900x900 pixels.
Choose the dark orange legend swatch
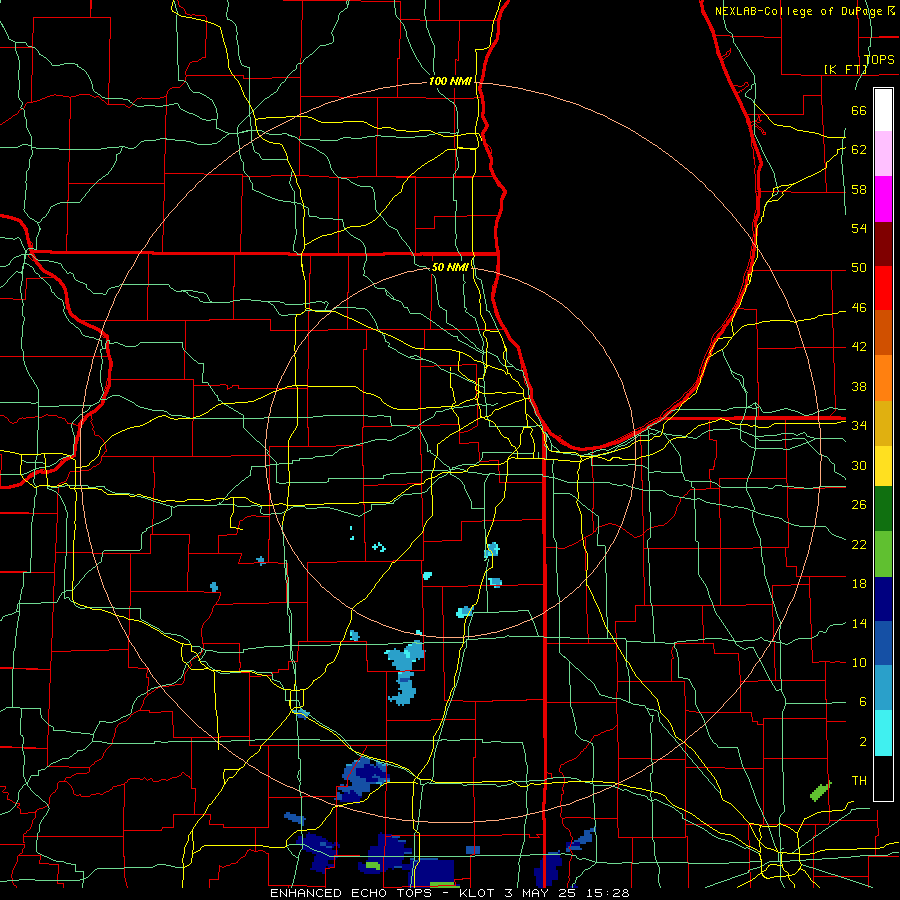pyautogui.click(x=883, y=332)
